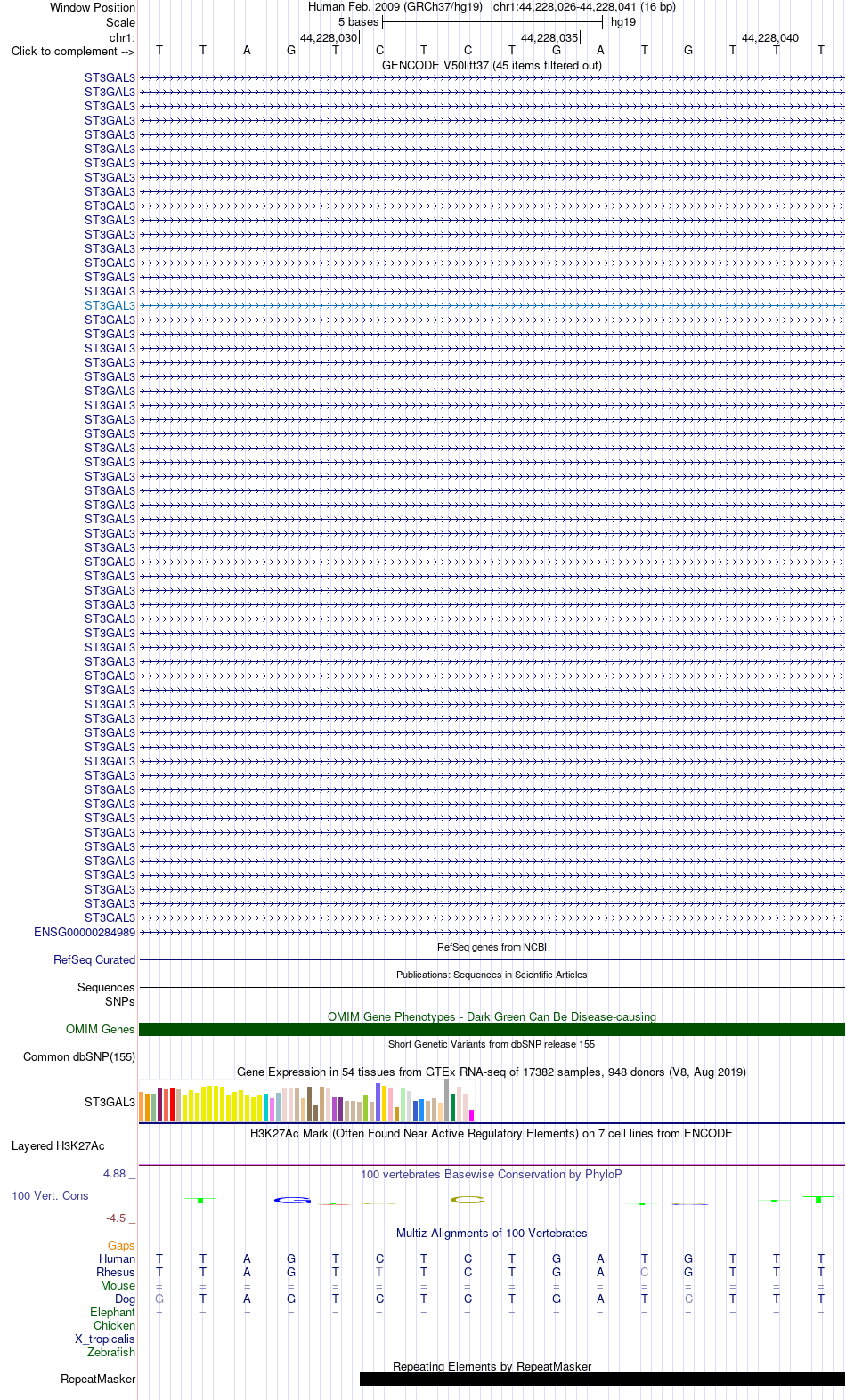Open the Layered H3K27Ac track label

58,1145
